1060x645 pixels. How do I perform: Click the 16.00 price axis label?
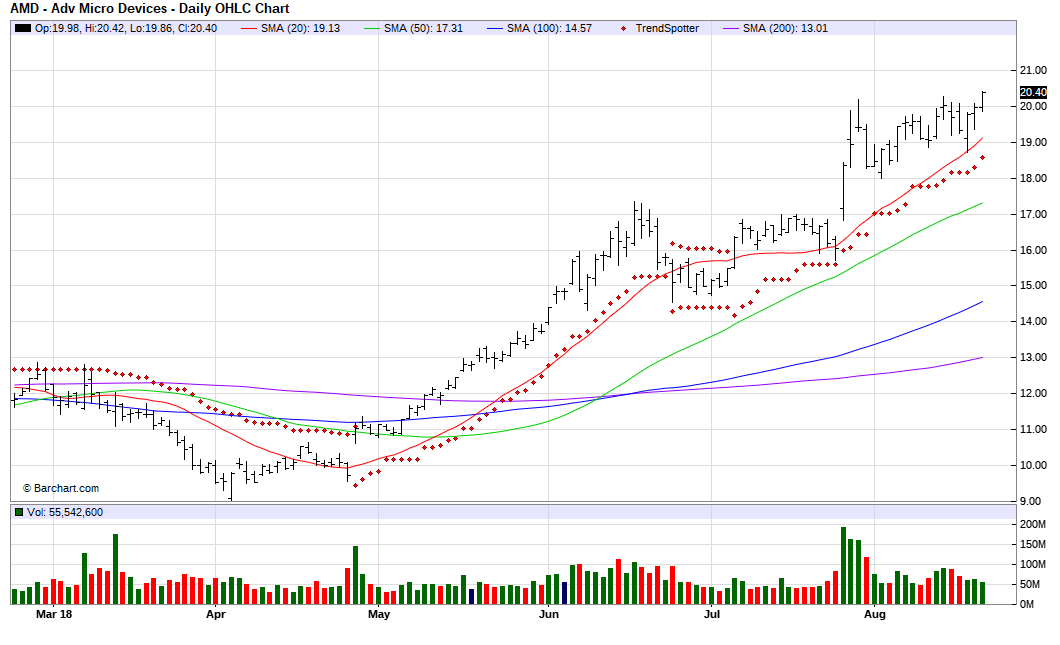click(x=1033, y=250)
